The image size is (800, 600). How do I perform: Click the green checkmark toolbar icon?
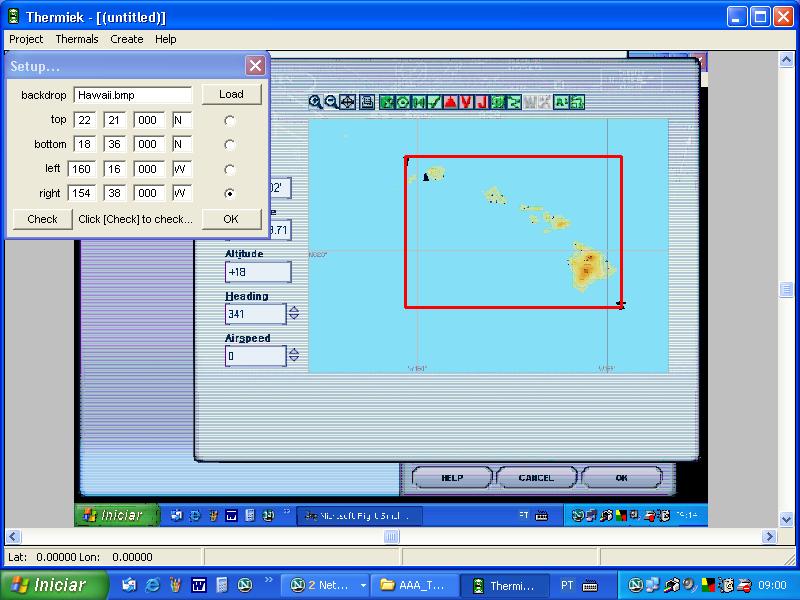point(435,101)
